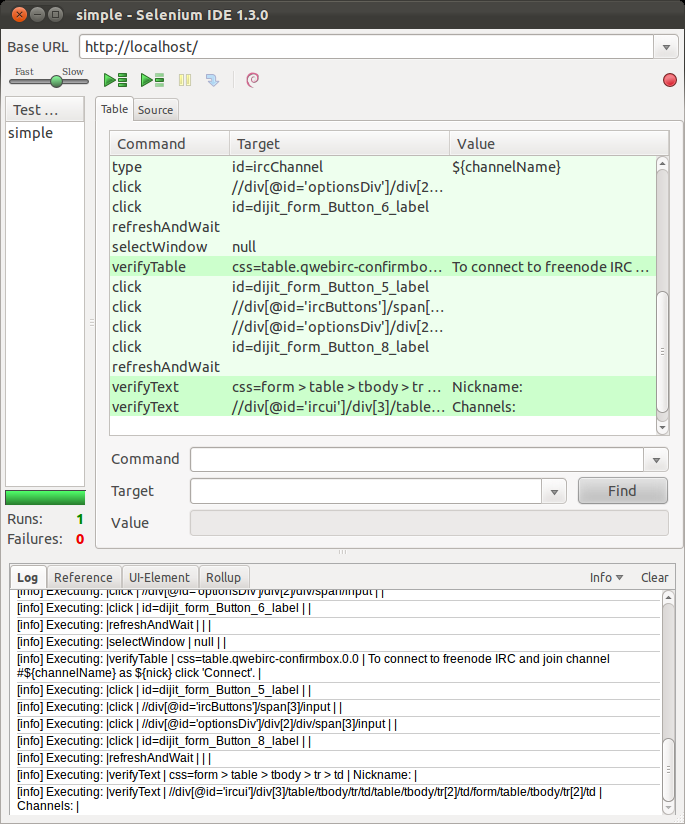This screenshot has height=824, width=685.
Task: Switch to the Source tab
Action: (x=155, y=110)
